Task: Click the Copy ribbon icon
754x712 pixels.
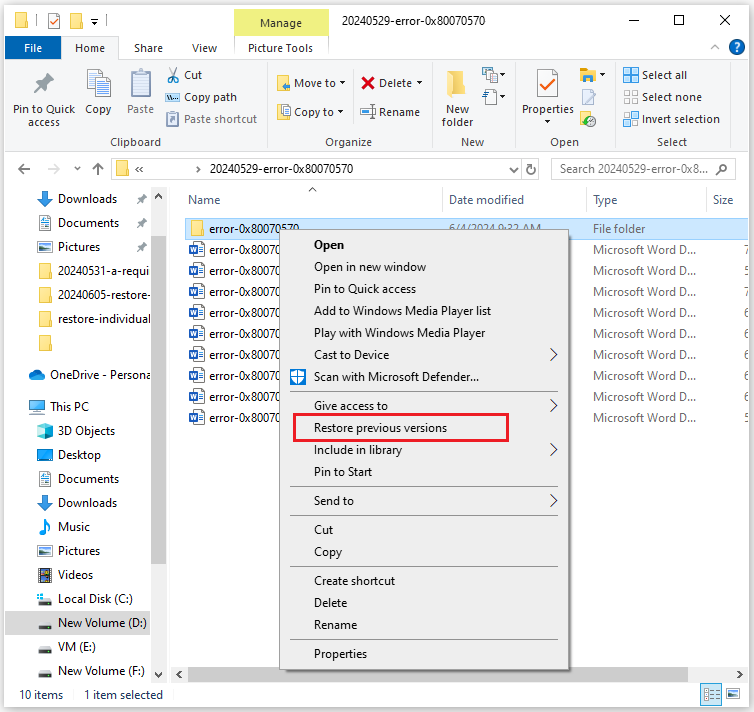Action: pyautogui.click(x=99, y=84)
